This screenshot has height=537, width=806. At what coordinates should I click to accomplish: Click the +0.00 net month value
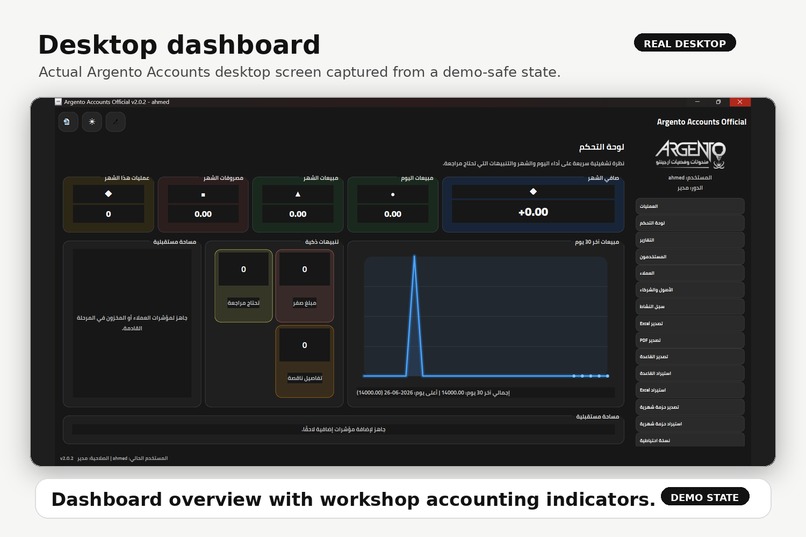(x=533, y=212)
